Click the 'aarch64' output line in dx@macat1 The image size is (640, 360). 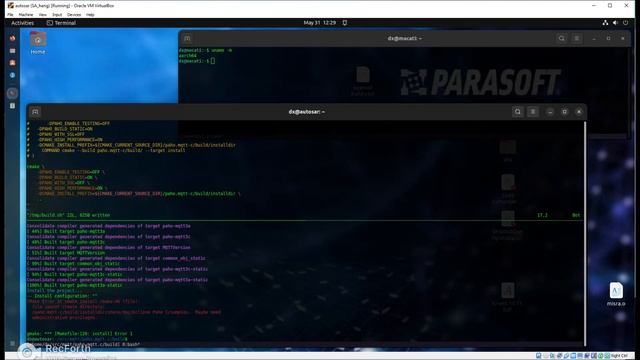tap(188, 56)
